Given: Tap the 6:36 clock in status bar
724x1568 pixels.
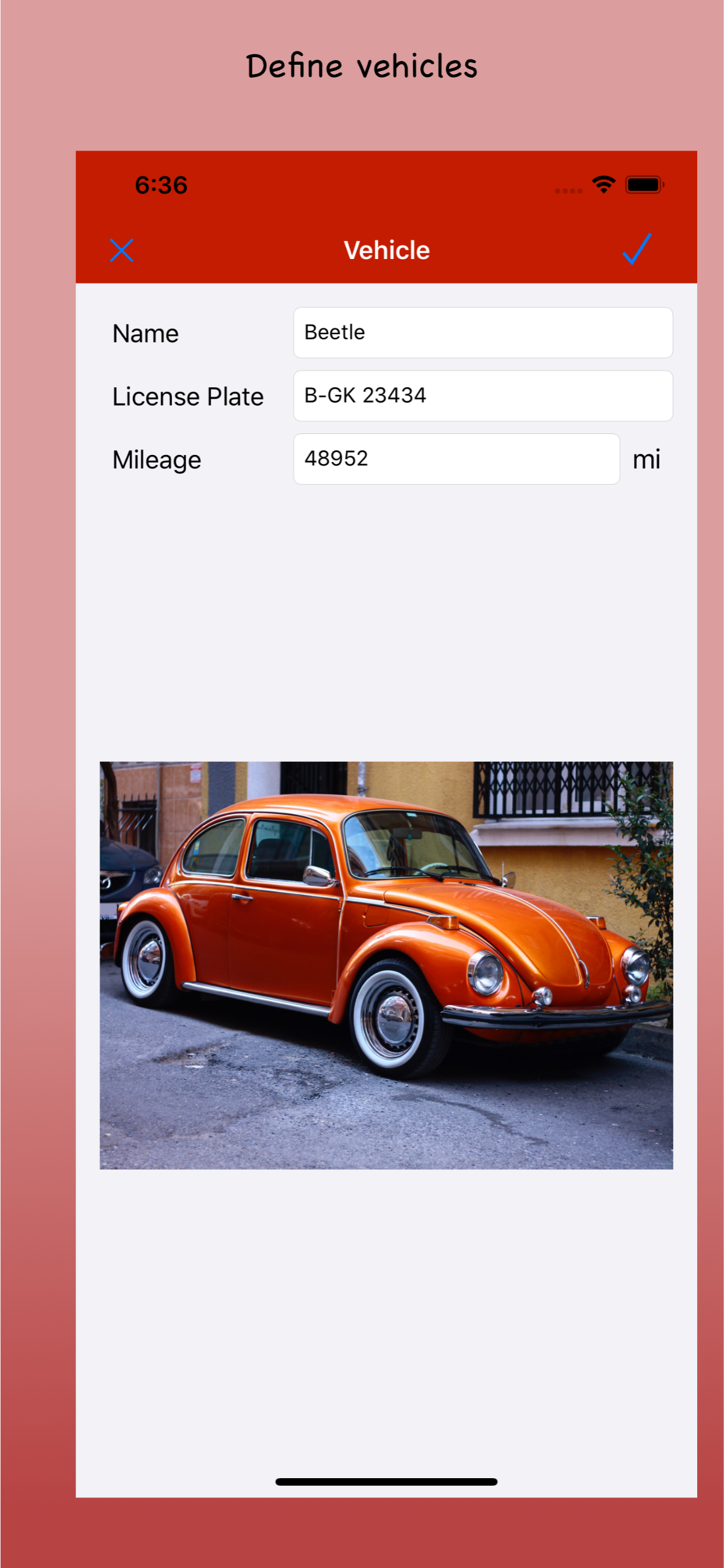Looking at the screenshot, I should pyautogui.click(x=161, y=185).
